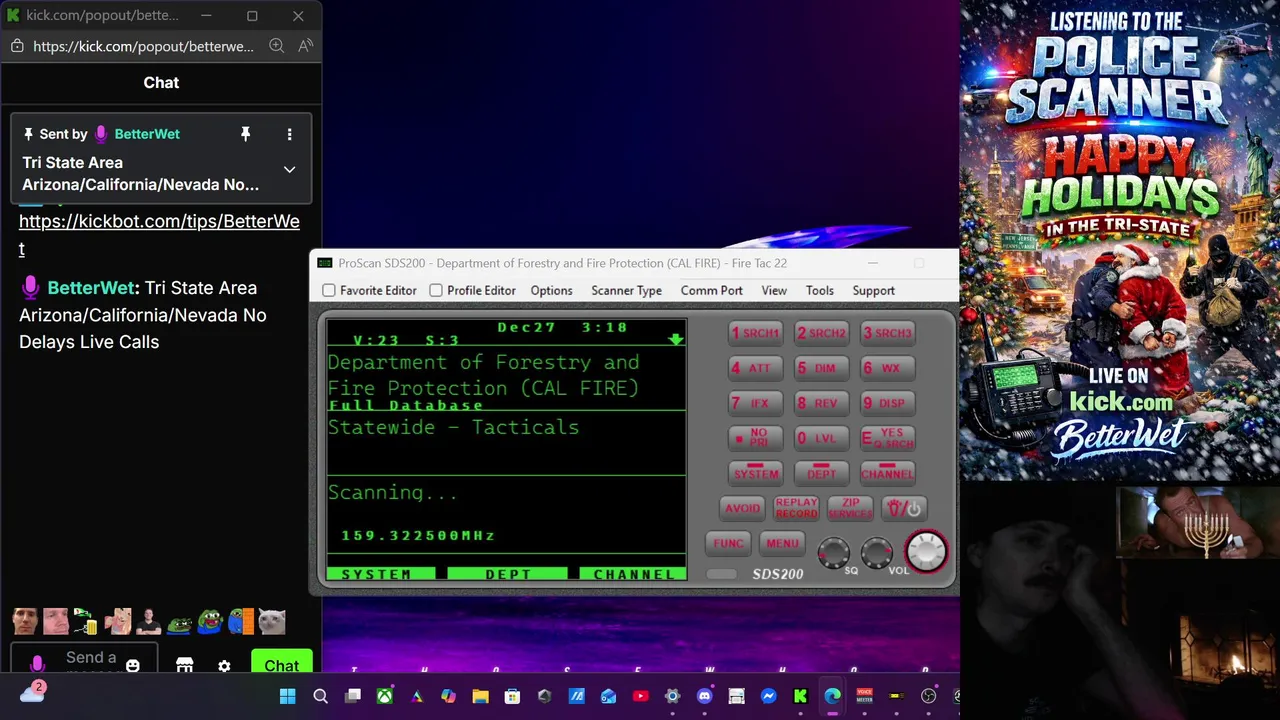Click the 8 REV key
Viewport: 1280px width, 720px height.
point(821,403)
